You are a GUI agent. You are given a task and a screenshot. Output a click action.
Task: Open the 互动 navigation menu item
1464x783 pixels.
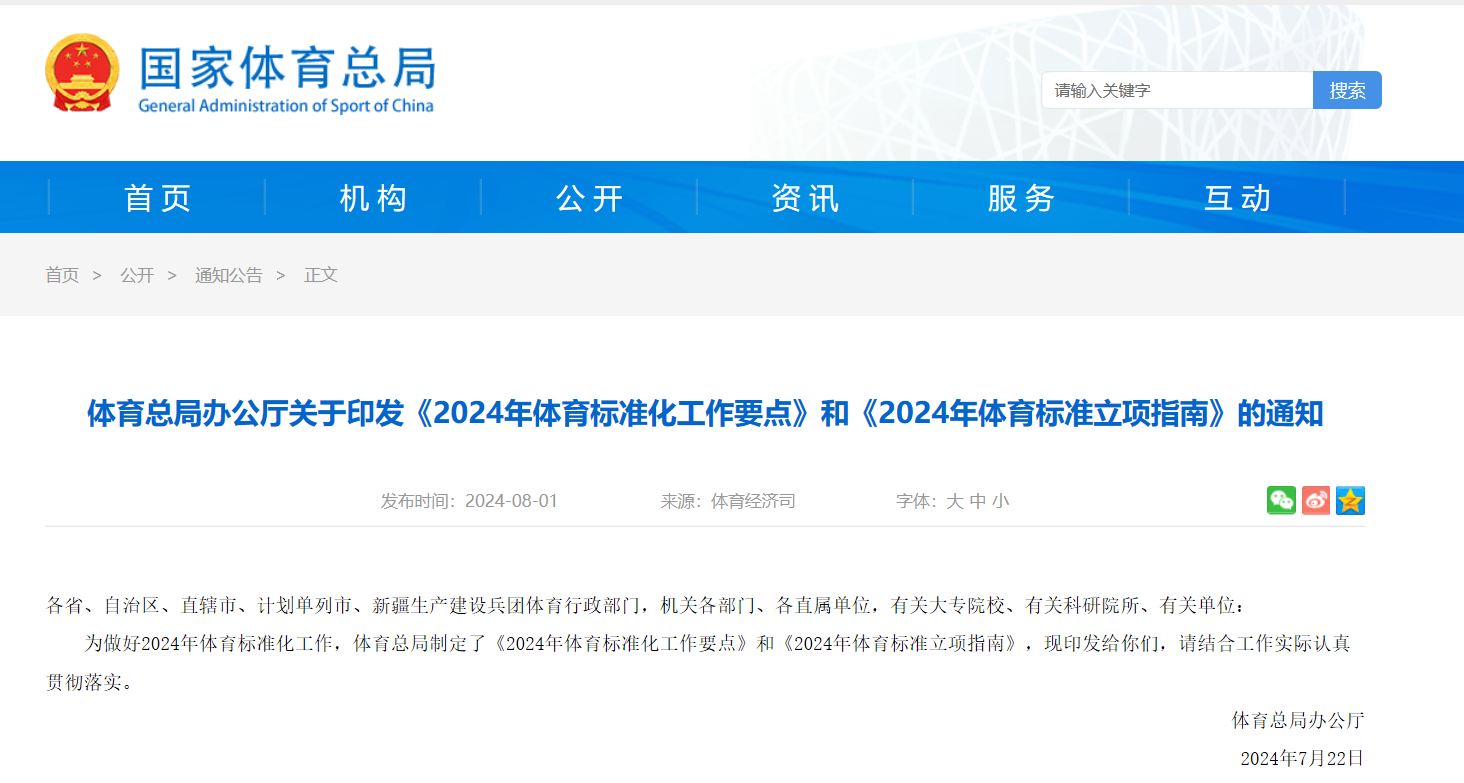point(1237,198)
